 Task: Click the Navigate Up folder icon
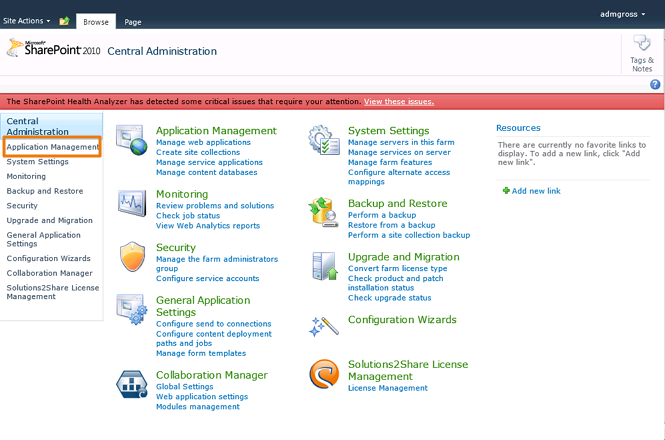click(64, 21)
